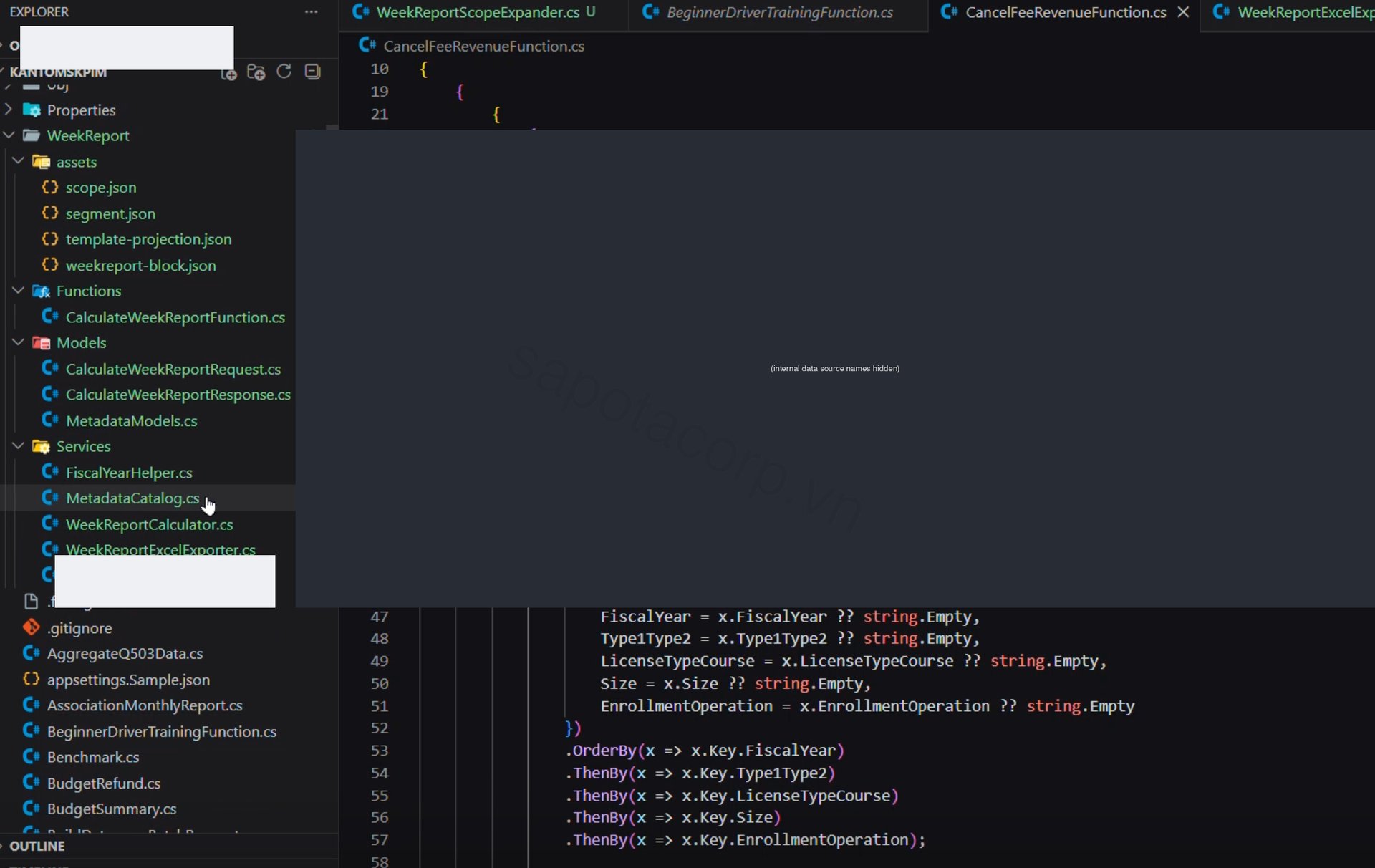The height and width of the screenshot is (868, 1375).
Task: Open Explorer more actions ellipsis menu
Action: point(311,12)
